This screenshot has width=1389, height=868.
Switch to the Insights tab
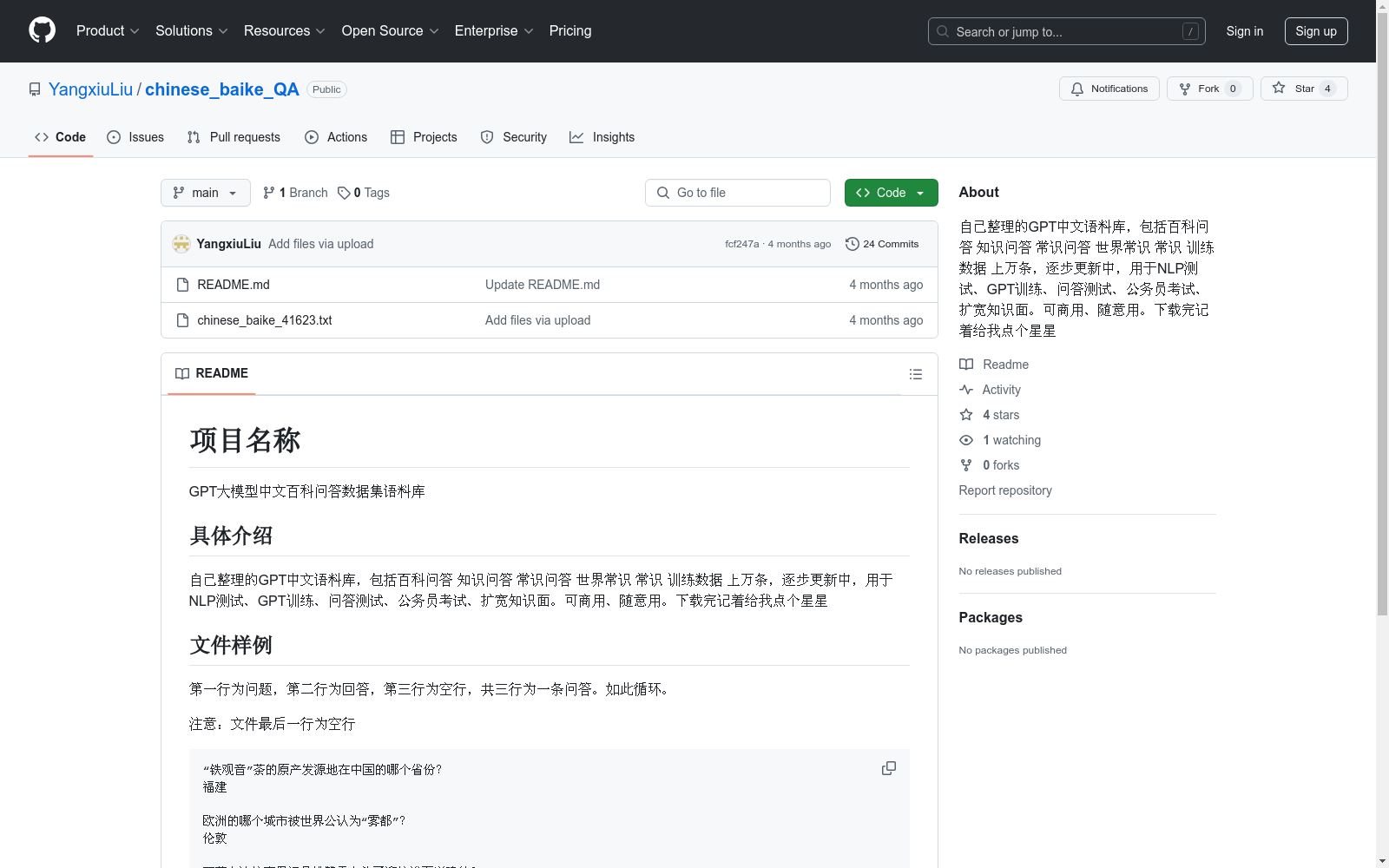click(x=602, y=137)
